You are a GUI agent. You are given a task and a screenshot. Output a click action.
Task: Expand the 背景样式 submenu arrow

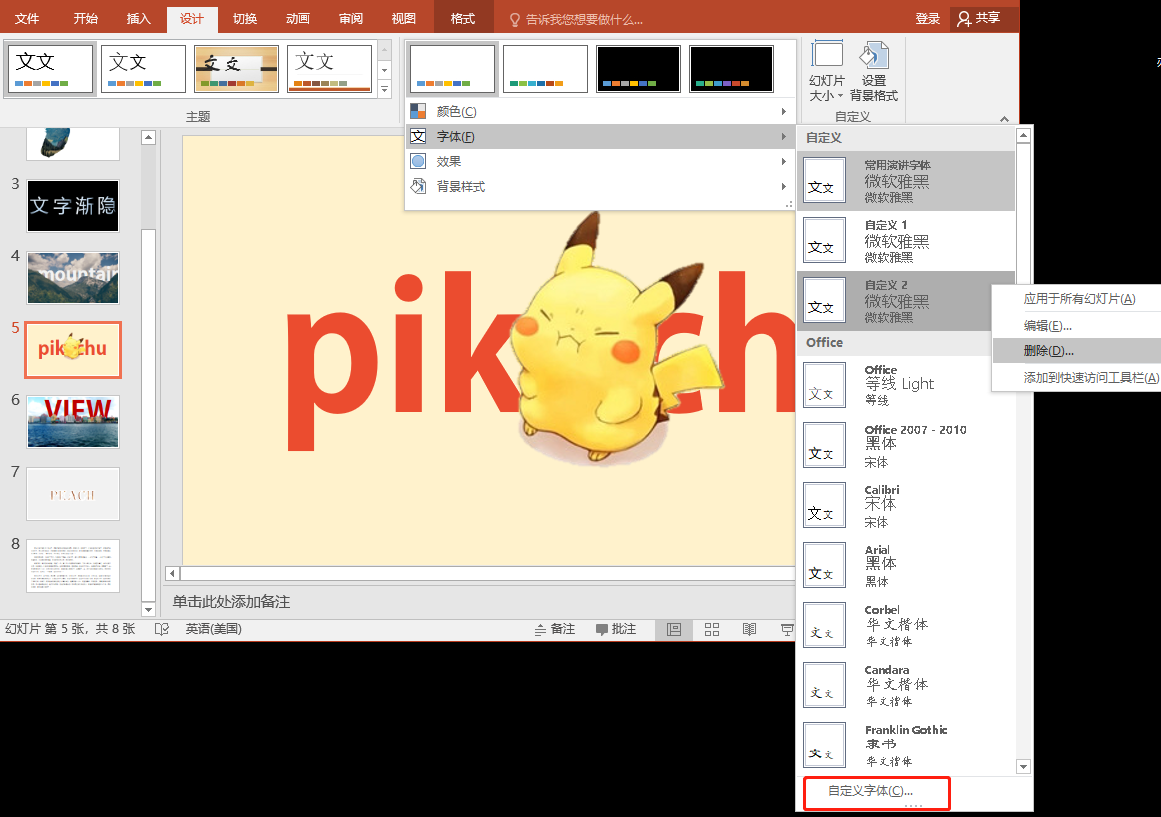(783, 187)
